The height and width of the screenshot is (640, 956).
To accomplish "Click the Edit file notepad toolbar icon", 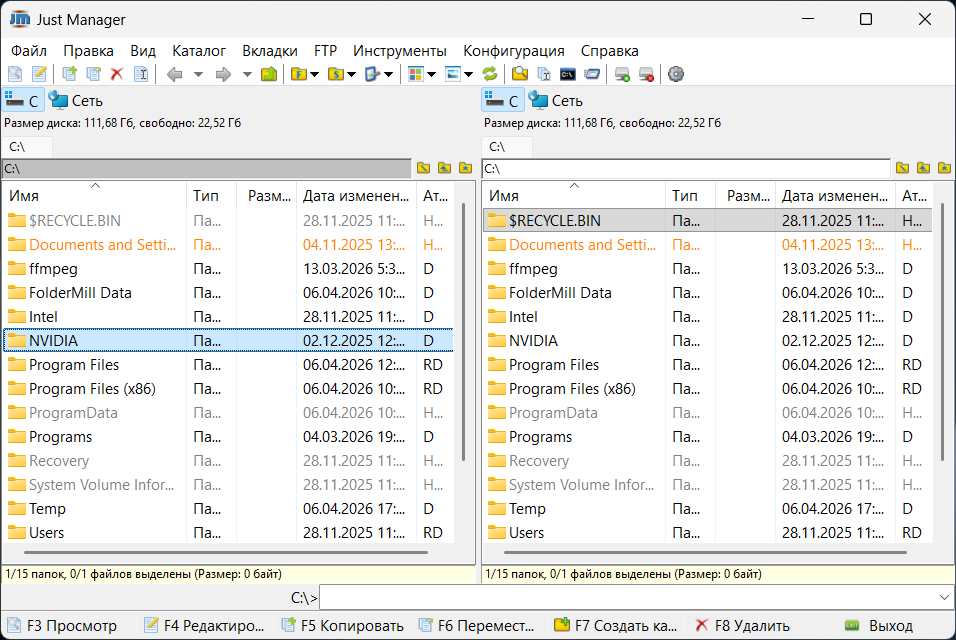I will [39, 74].
